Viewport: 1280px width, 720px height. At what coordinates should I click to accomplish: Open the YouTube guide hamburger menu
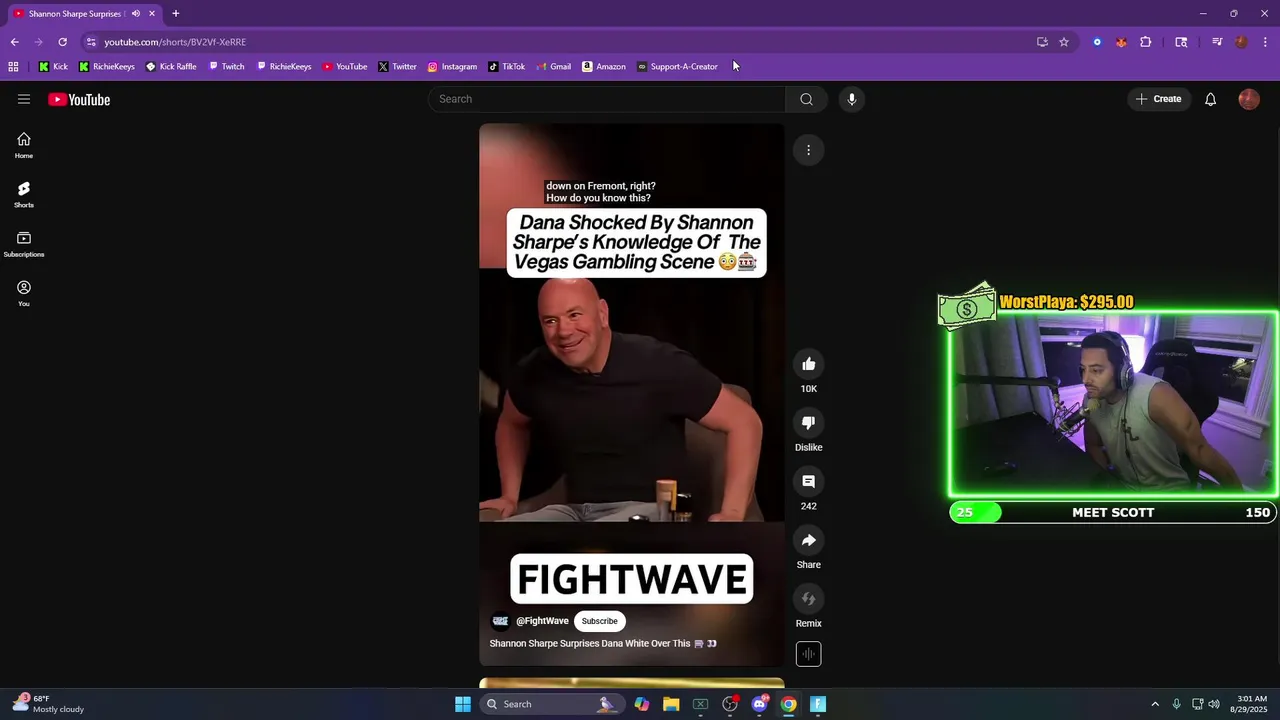[x=24, y=99]
